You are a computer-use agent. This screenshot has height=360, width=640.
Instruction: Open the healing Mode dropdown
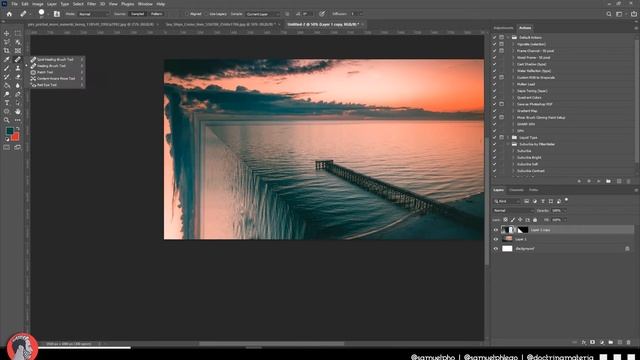[x=93, y=14]
